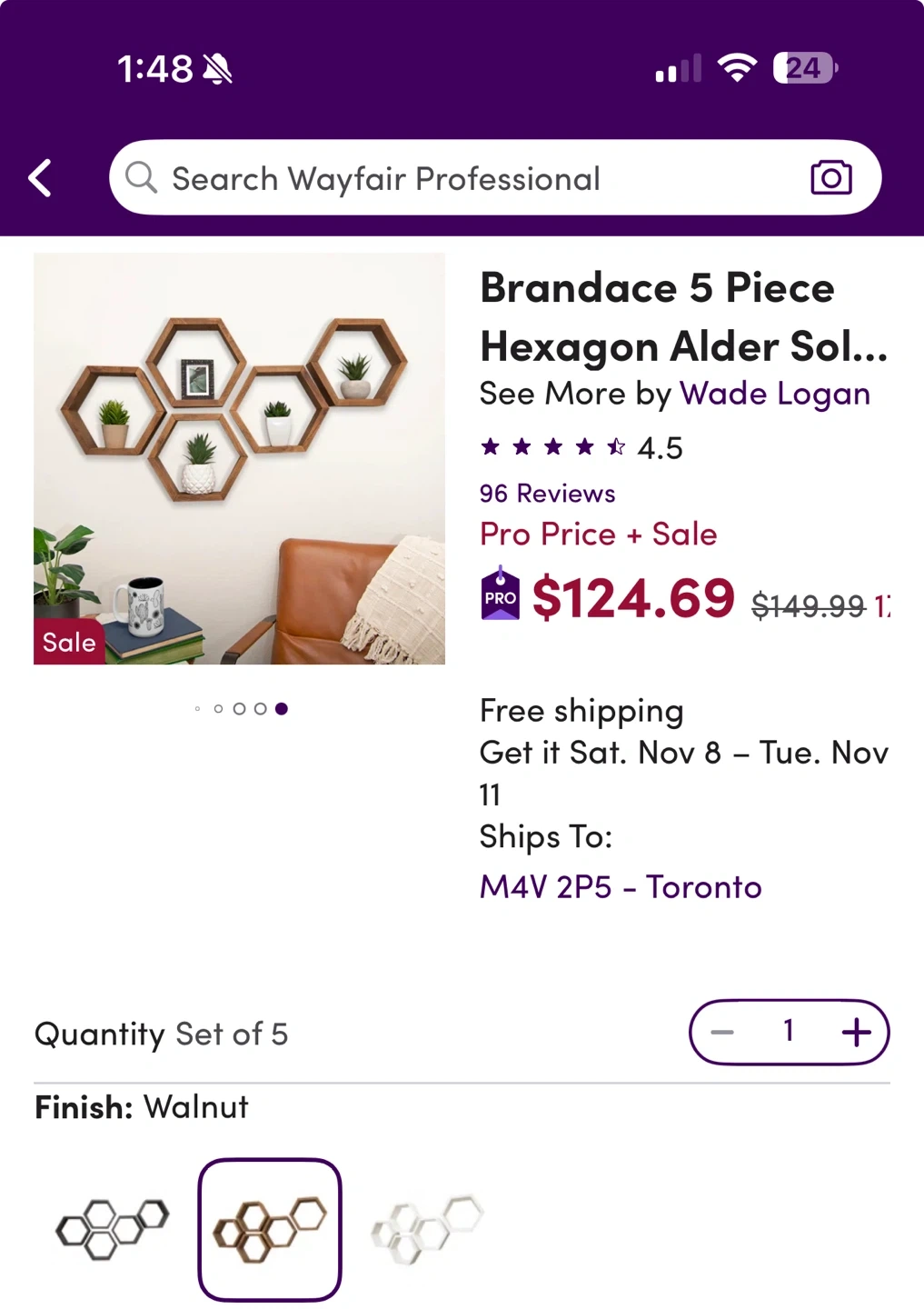Increase quantity with plus button
Viewport: 924px width, 1309px height.
(x=856, y=1032)
